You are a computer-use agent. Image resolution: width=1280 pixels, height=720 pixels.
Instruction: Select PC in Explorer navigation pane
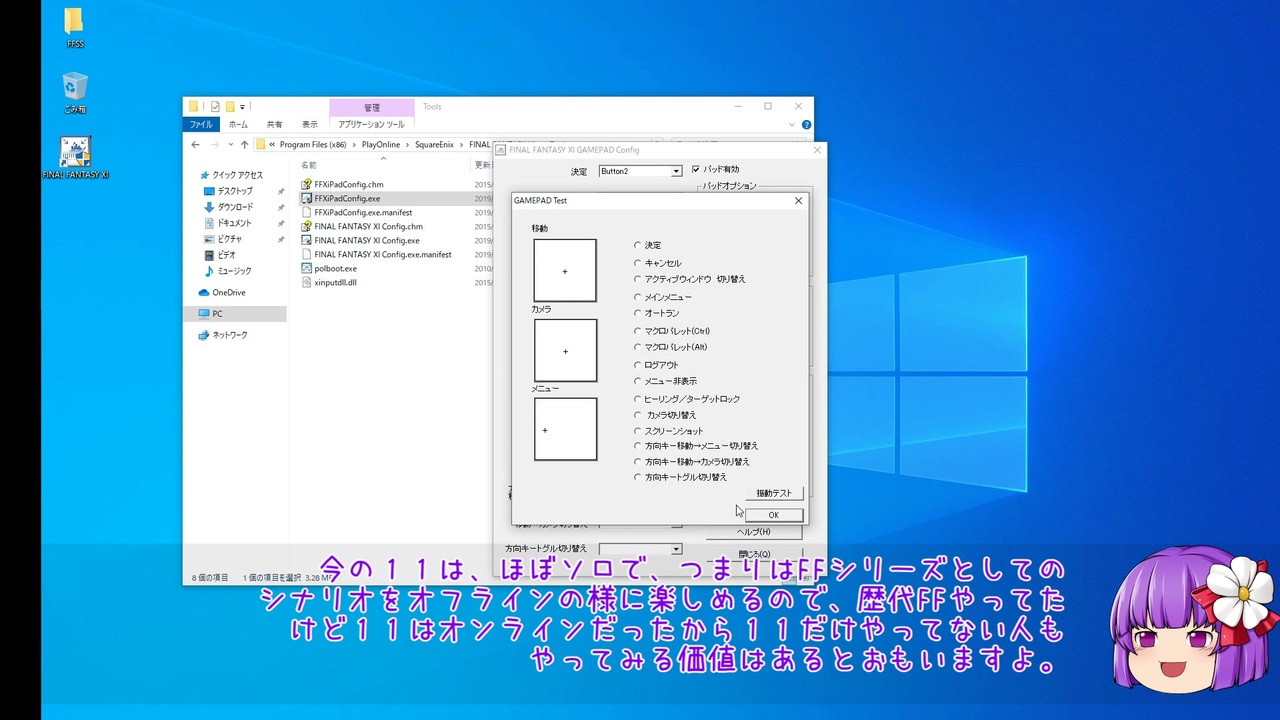pyautogui.click(x=237, y=314)
